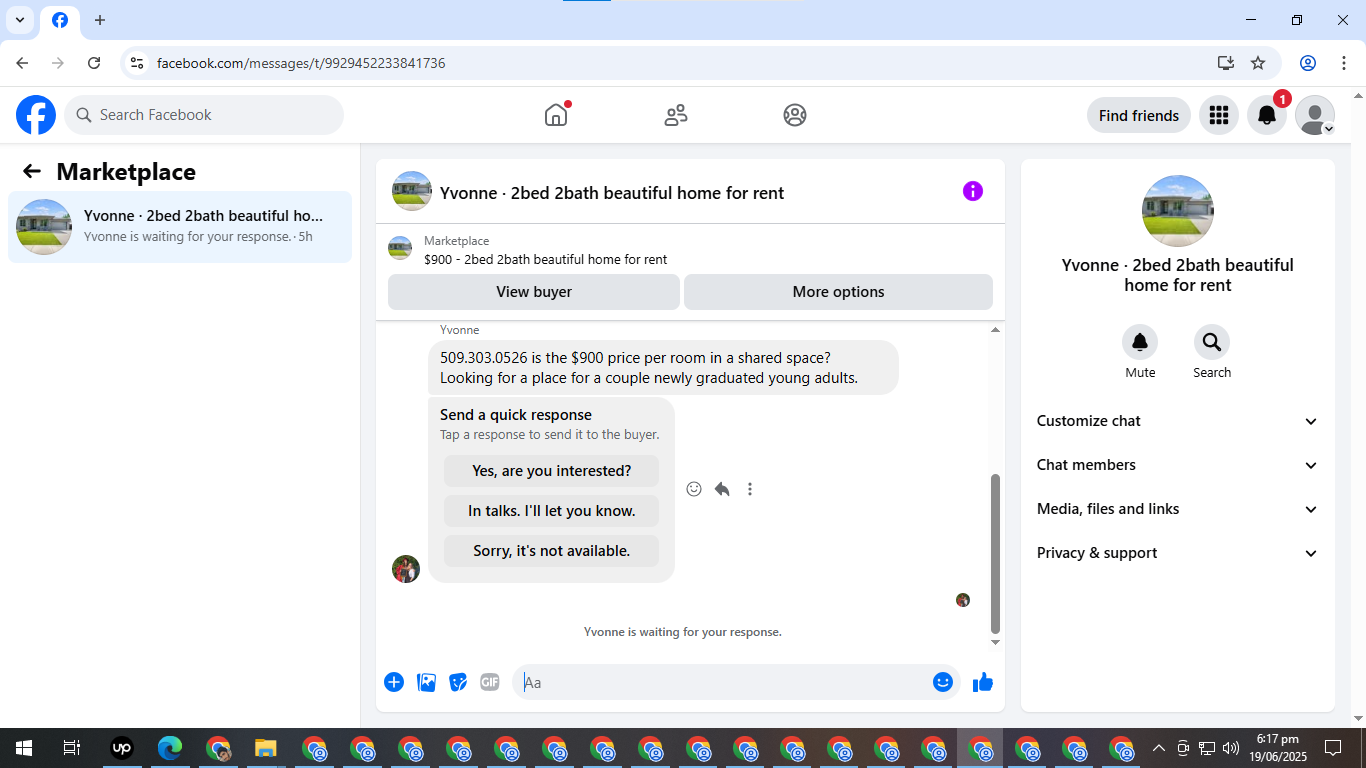Open the account profile avatar menu
Viewport: 1366px width, 768px height.
(1314, 115)
